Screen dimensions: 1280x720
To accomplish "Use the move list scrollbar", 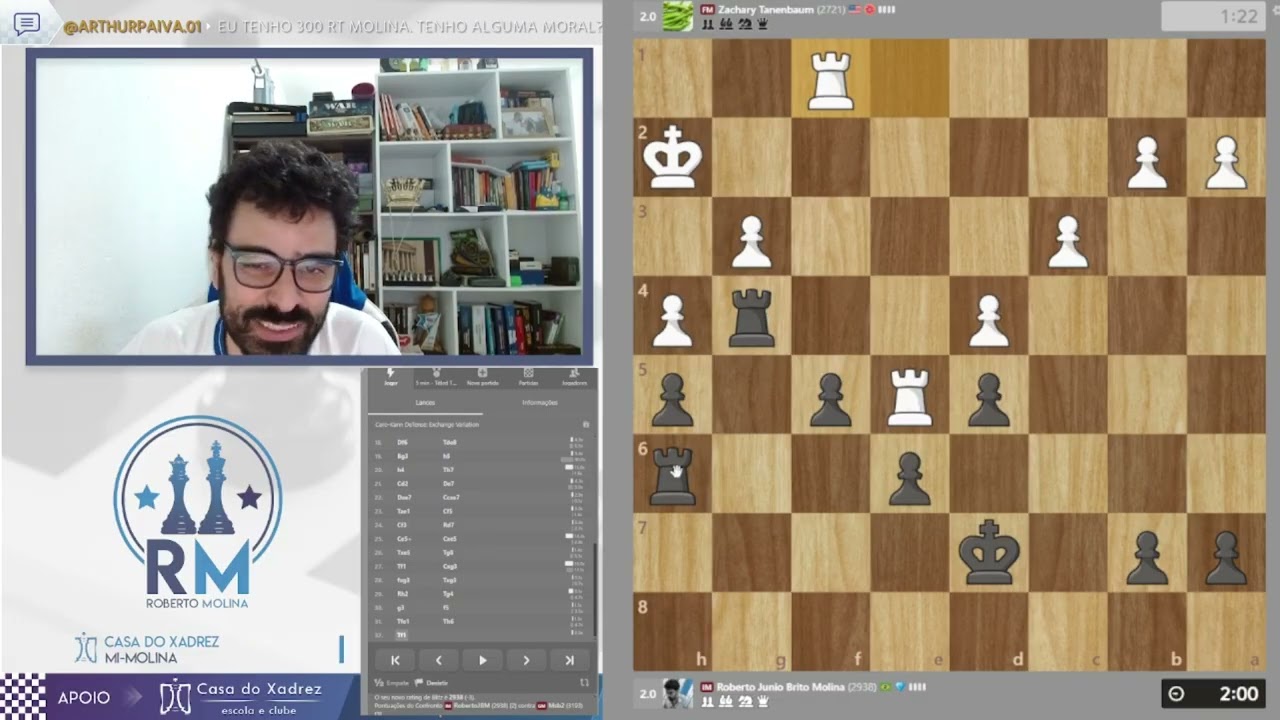I will pos(597,590).
